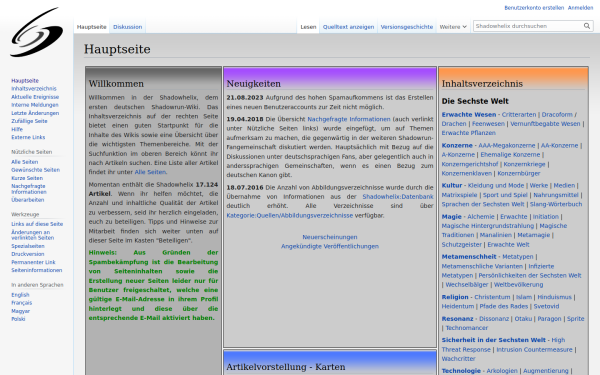The width and height of the screenshot is (600, 375).
Task: Open Hauptseite in the sidebar
Action: click(25, 81)
